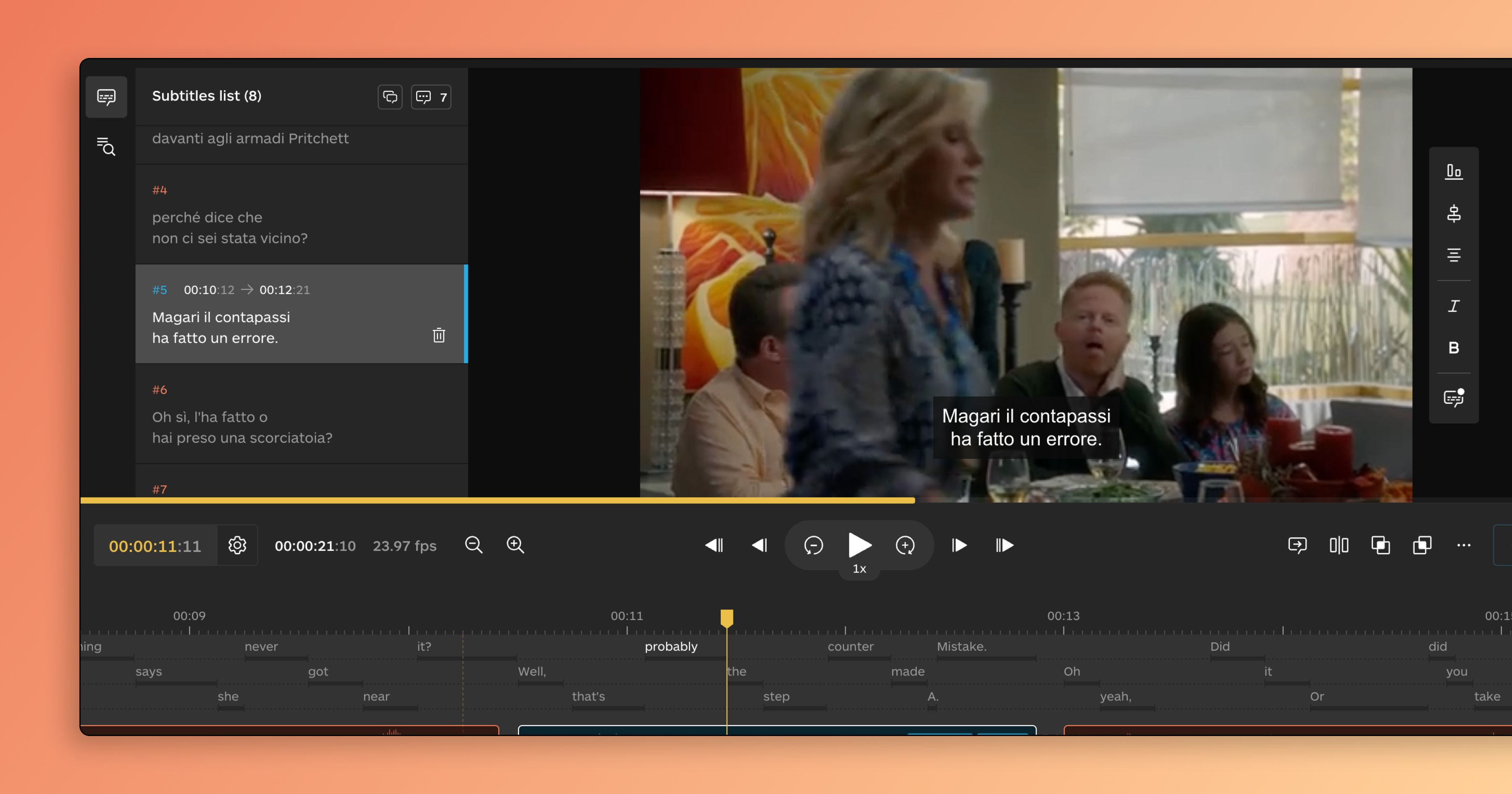The image size is (1512, 794).
Task: Delete subtitle #5 with the trash icon
Action: (x=439, y=335)
